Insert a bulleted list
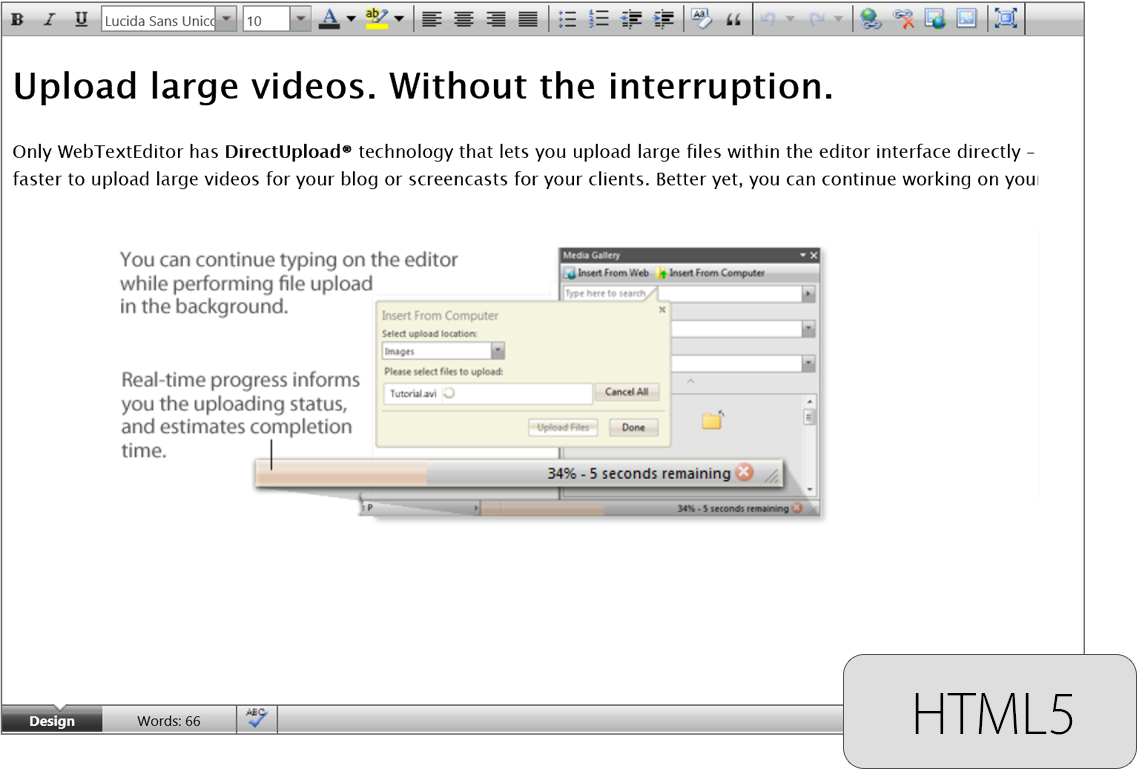This screenshot has height=769, width=1137. (x=567, y=19)
